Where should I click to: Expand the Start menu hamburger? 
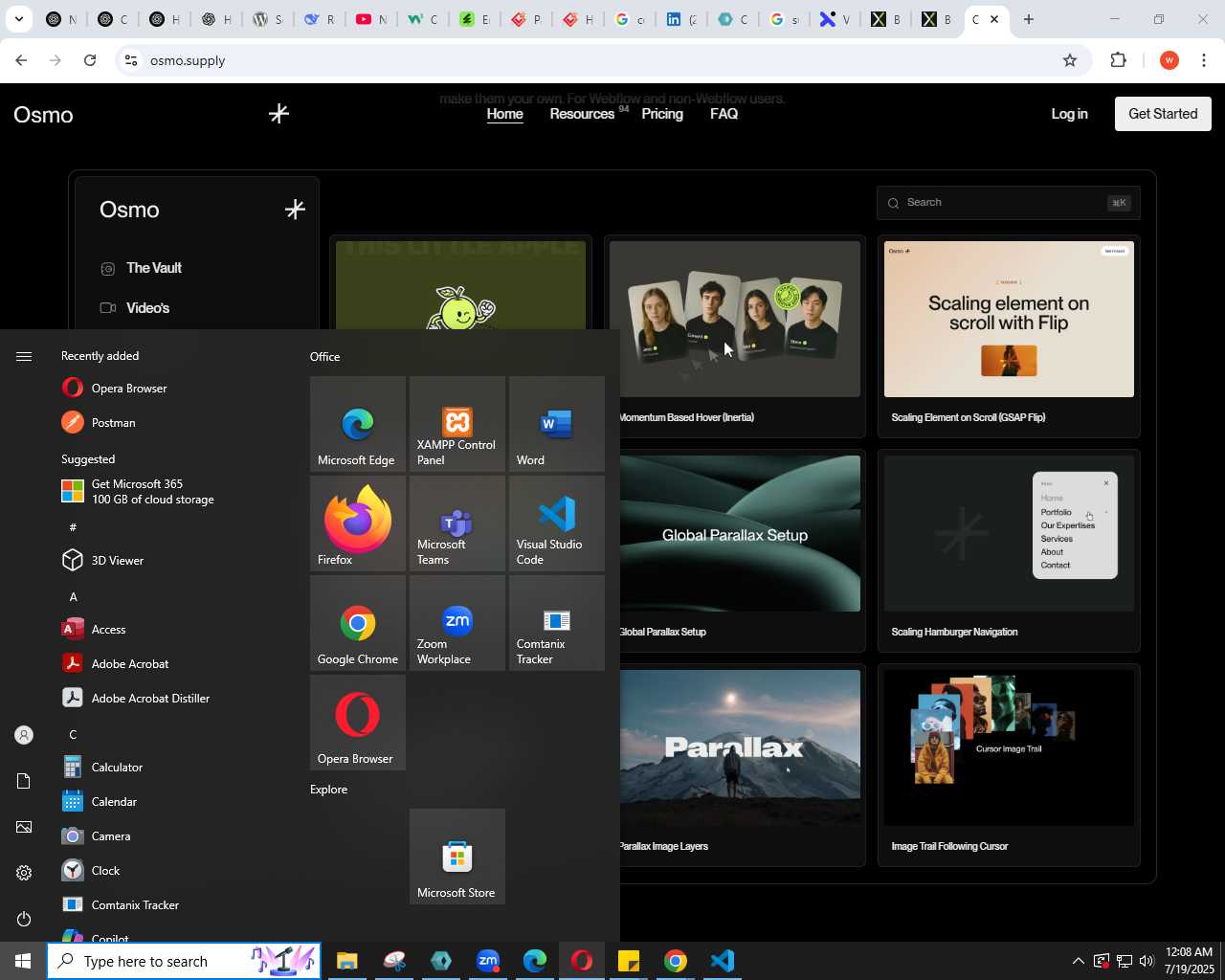click(24, 356)
